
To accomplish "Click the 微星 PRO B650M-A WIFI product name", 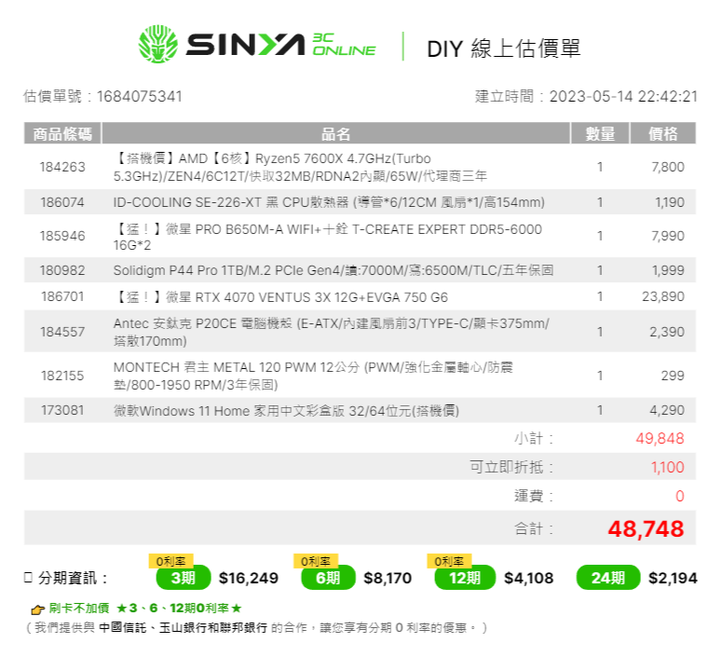I will (x=327, y=236).
